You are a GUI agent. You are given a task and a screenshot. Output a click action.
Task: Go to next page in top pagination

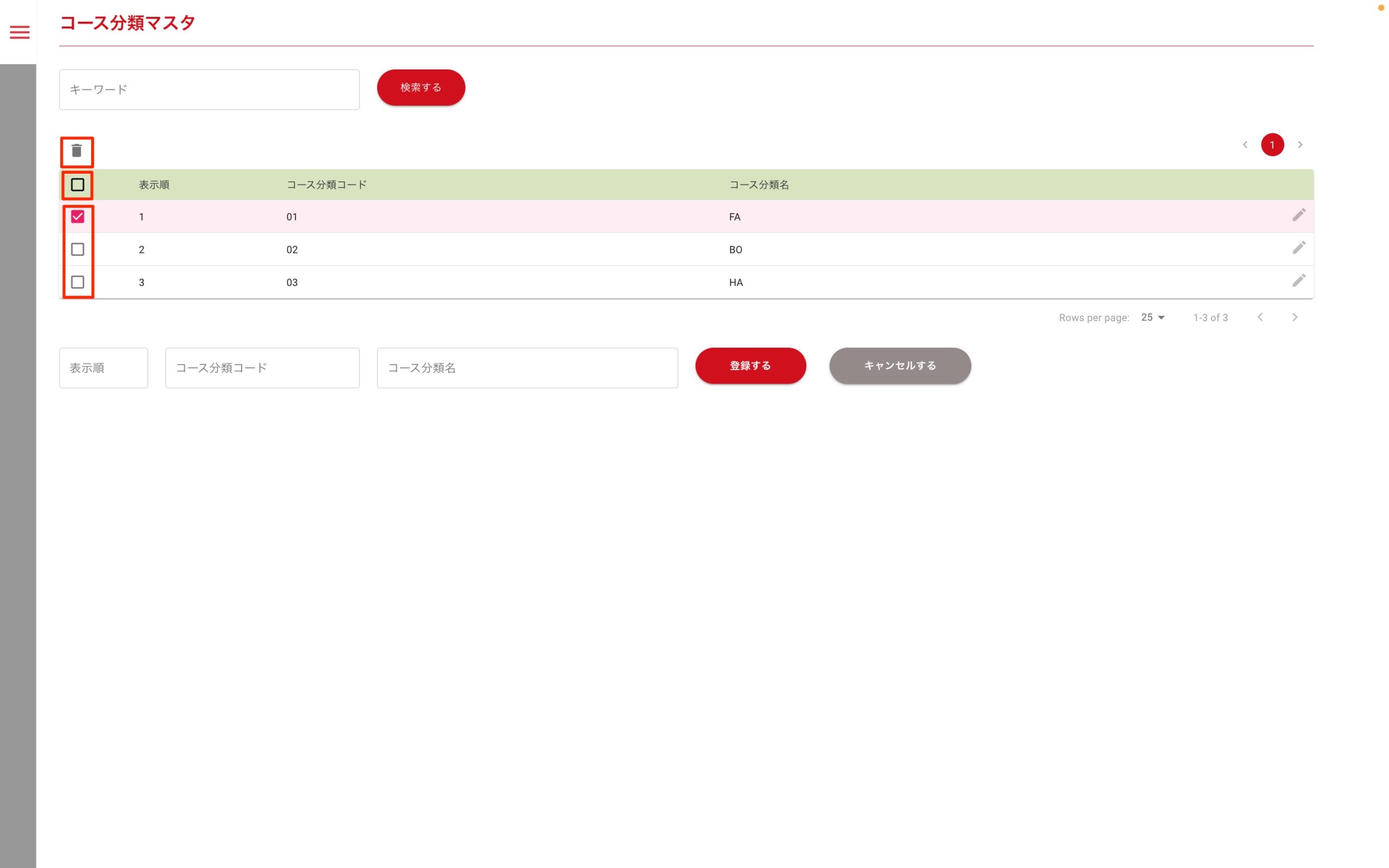pyautogui.click(x=1300, y=145)
